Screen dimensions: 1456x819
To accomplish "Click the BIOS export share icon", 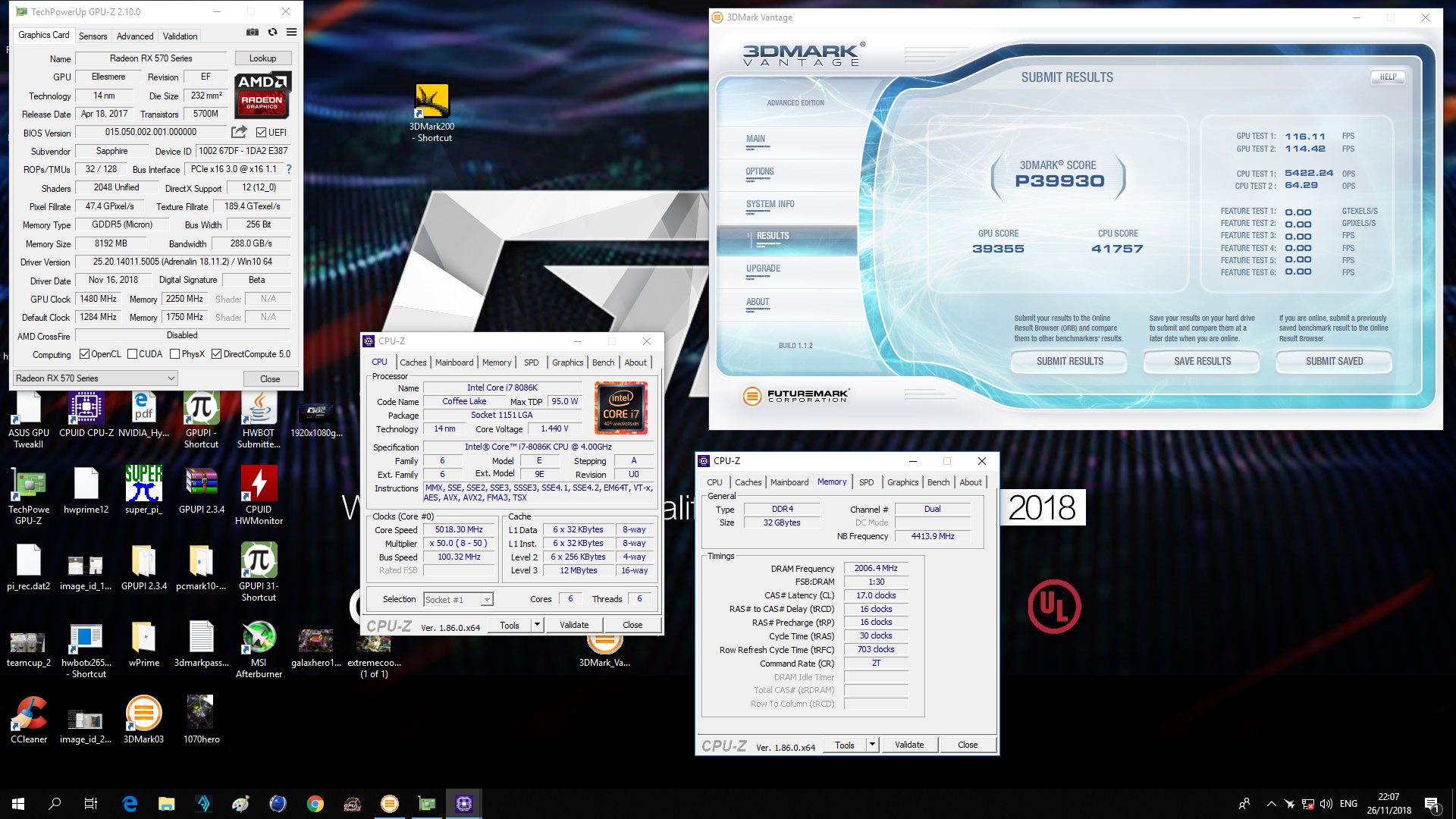I will click(x=239, y=132).
